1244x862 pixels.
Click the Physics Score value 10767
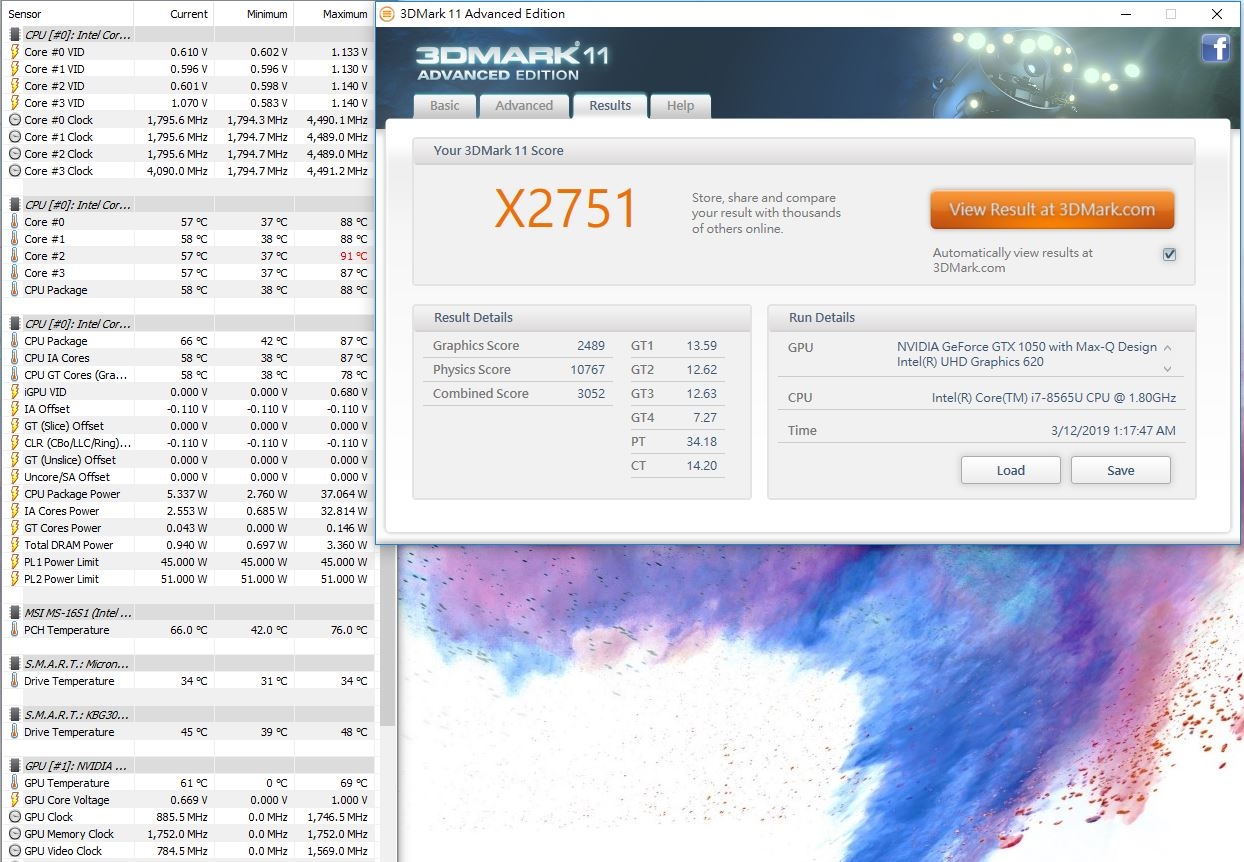pyautogui.click(x=588, y=370)
